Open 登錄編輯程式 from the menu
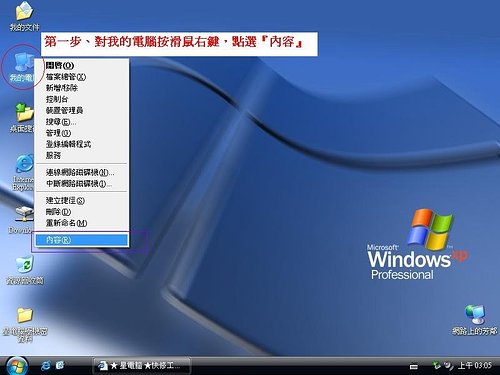The image size is (500, 375). click(x=81, y=144)
